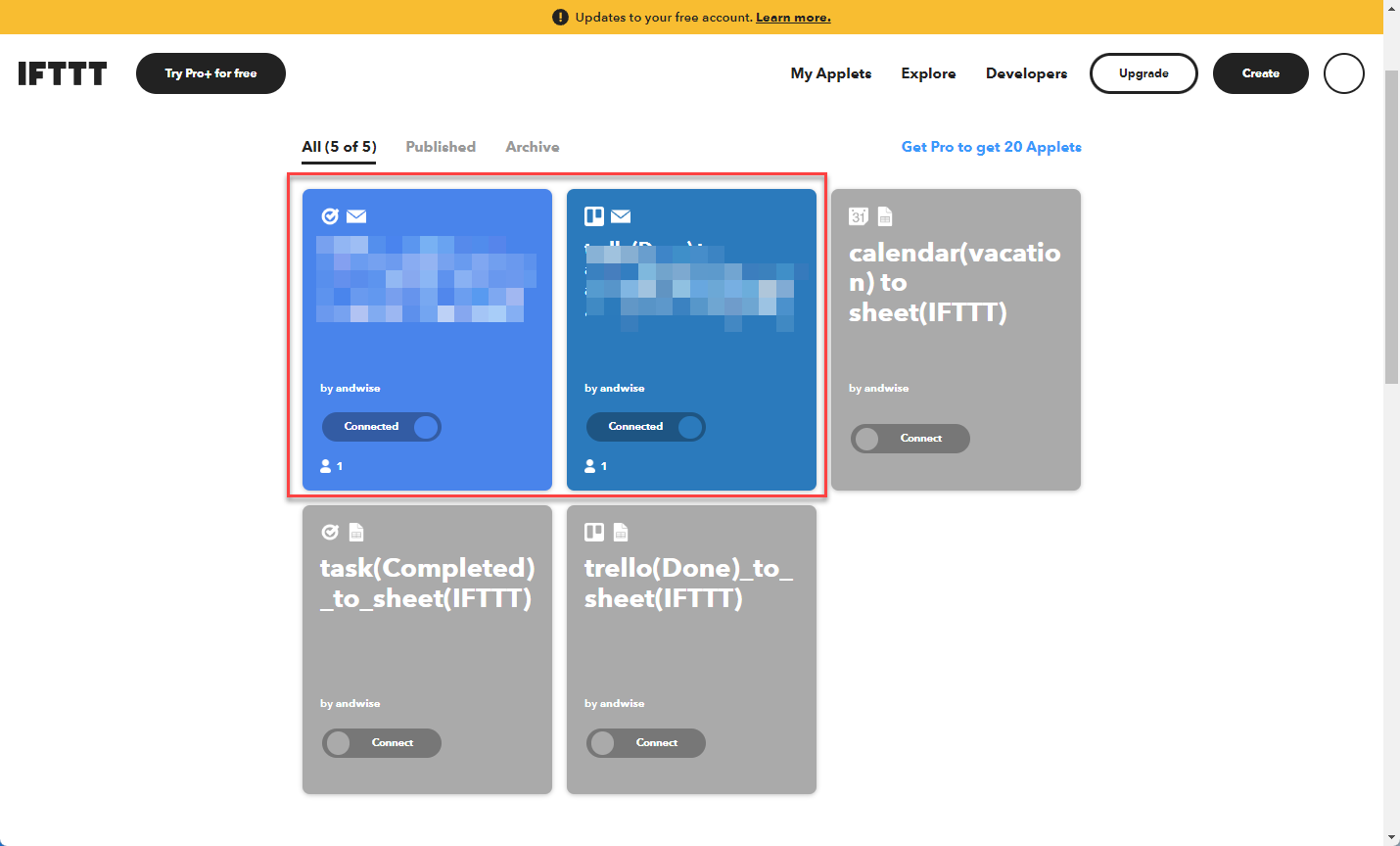Open the calendar(vacation) to sheet(IFTTT) title
The height and width of the screenshot is (846, 1400).
955,282
